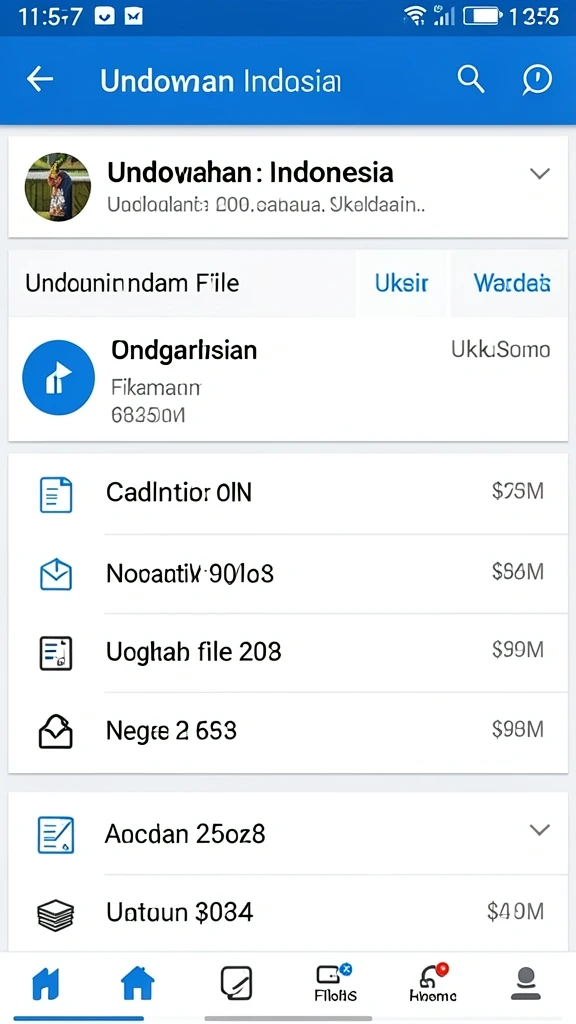Open the profile person bottom tab

pos(526,984)
